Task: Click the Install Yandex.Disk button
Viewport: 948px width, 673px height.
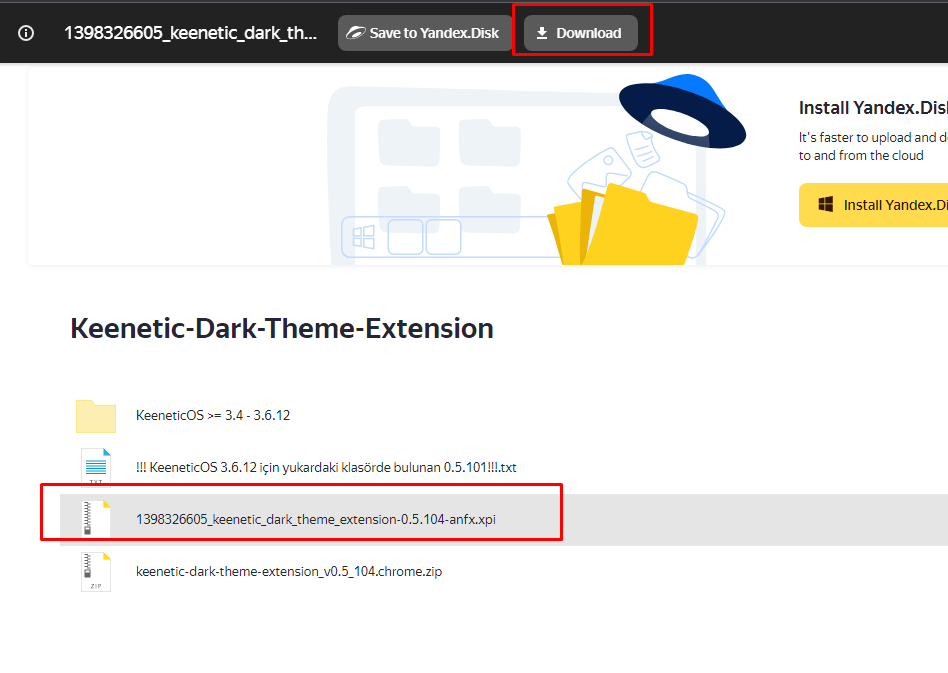Action: tap(874, 205)
